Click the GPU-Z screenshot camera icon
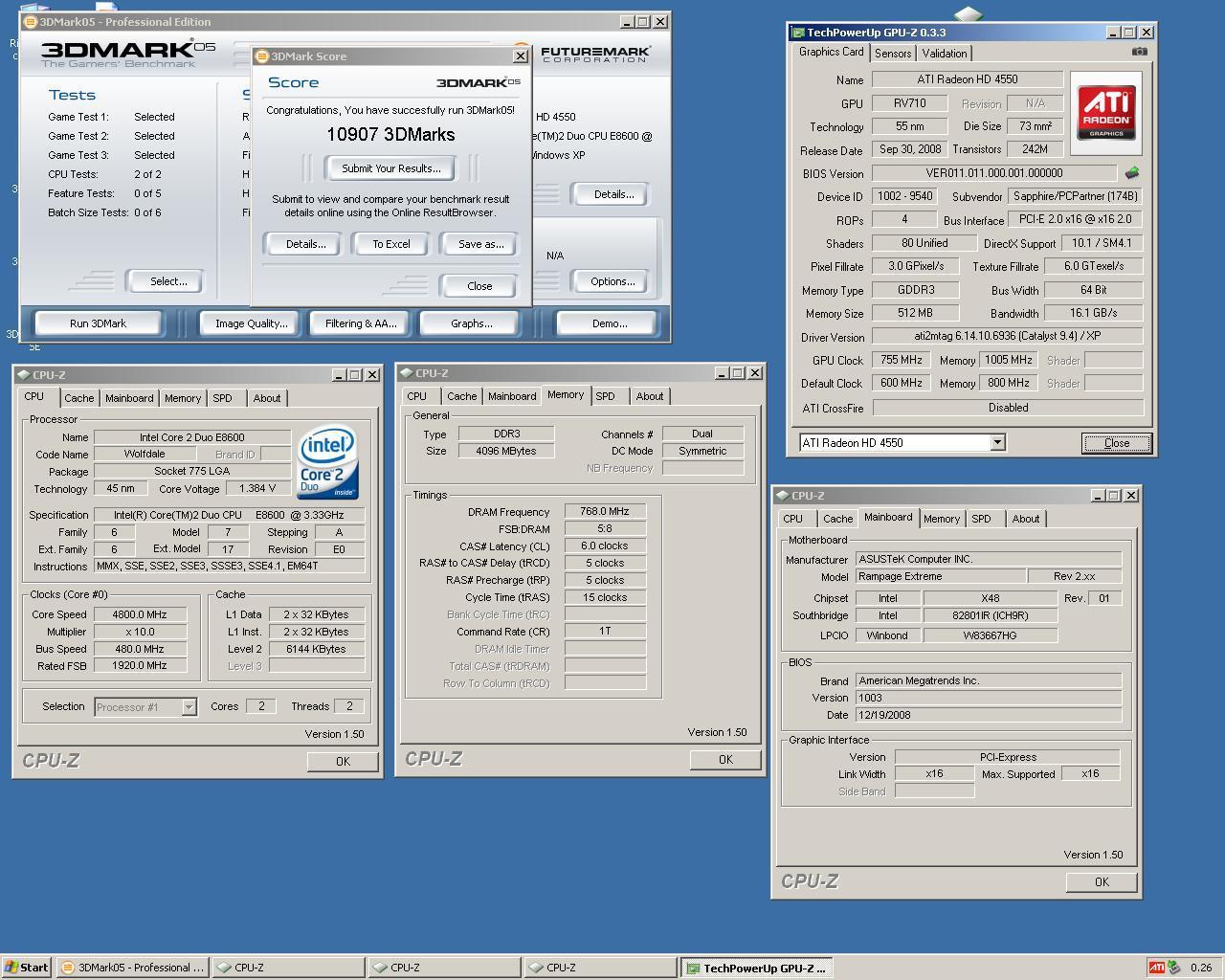This screenshot has height=980, width=1225. click(x=1139, y=52)
